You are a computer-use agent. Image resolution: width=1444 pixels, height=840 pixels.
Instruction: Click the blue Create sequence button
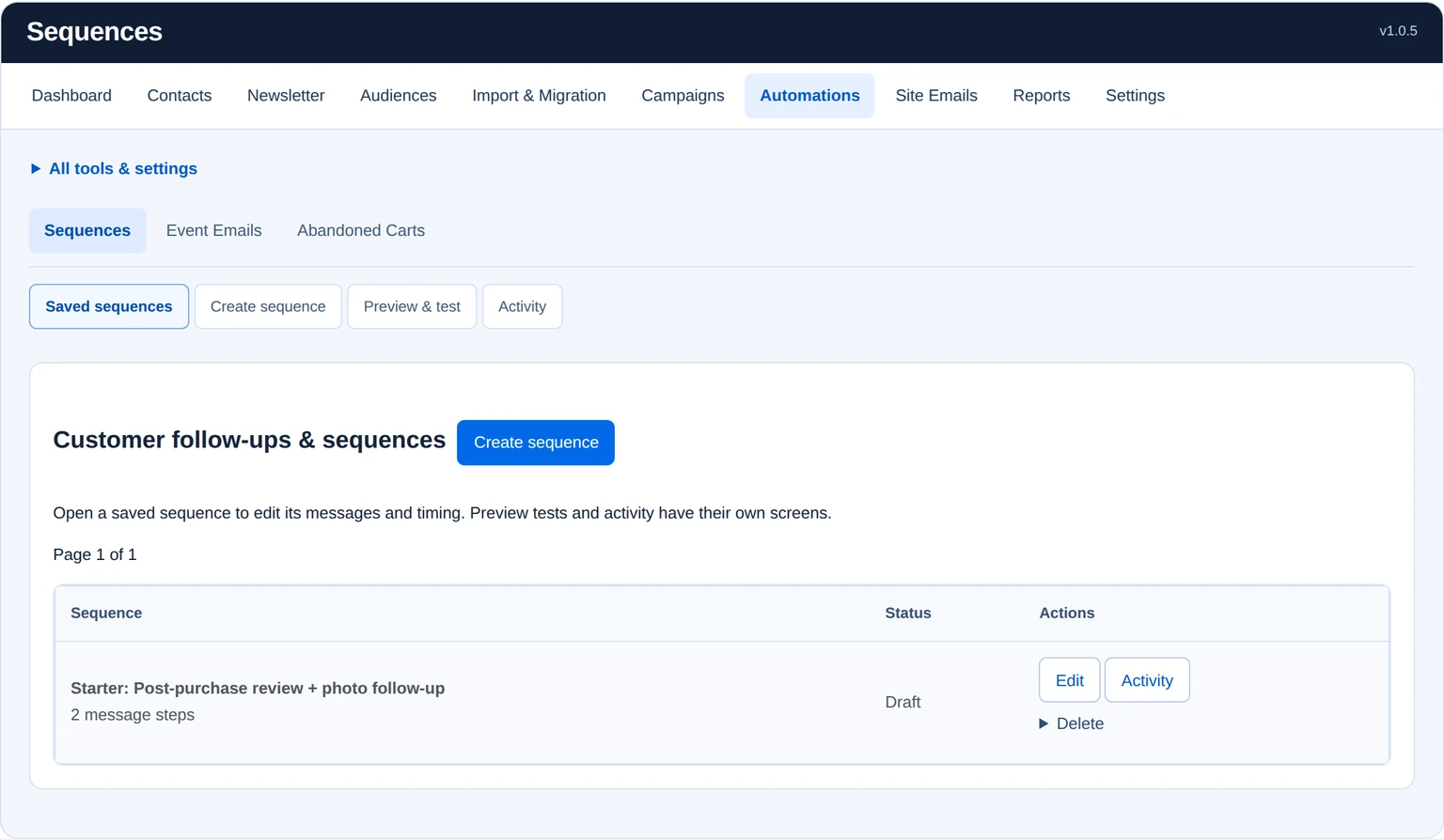pyautogui.click(x=536, y=443)
